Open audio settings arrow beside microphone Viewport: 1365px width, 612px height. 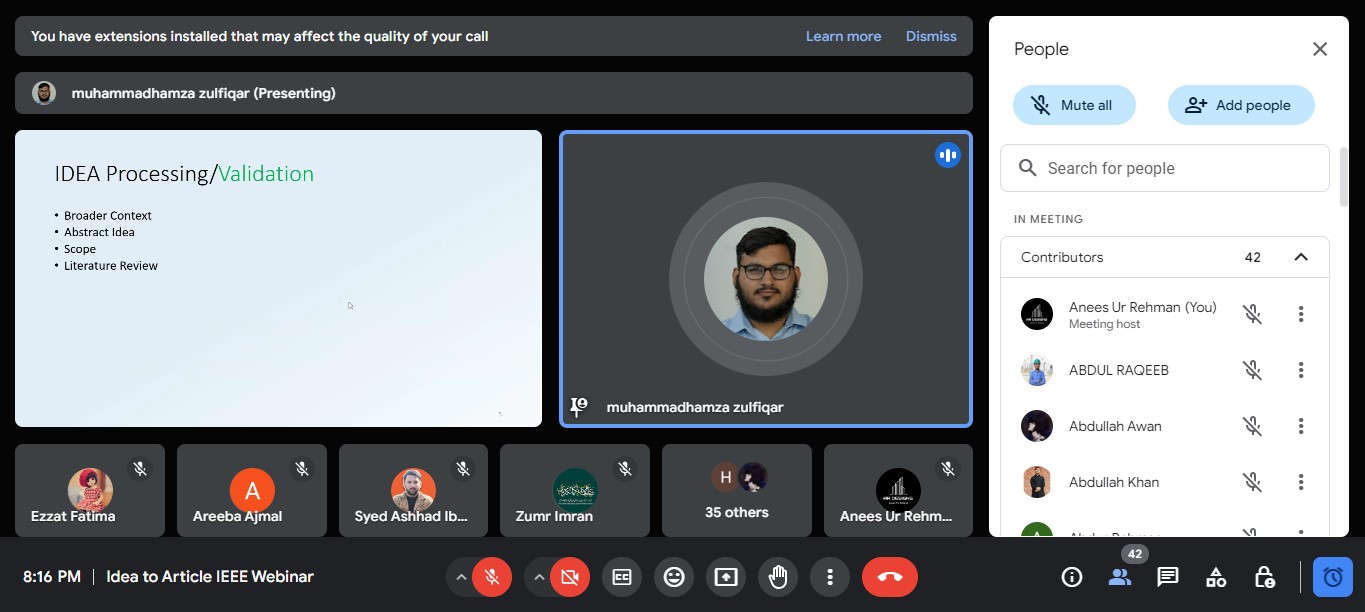(460, 577)
